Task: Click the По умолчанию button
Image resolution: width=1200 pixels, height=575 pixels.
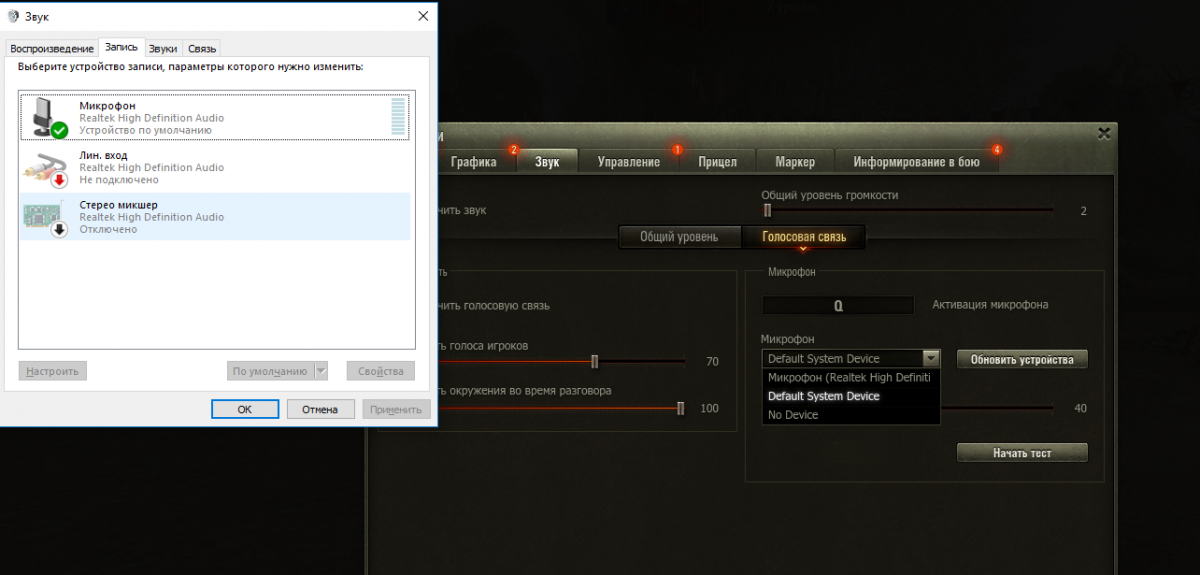Action: tap(270, 371)
